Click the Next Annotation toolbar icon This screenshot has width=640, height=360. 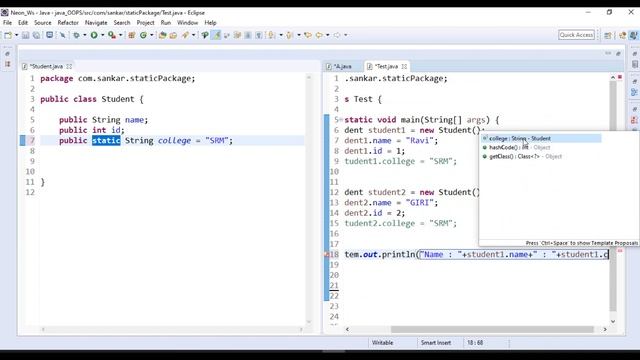pyautogui.click(x=271, y=35)
